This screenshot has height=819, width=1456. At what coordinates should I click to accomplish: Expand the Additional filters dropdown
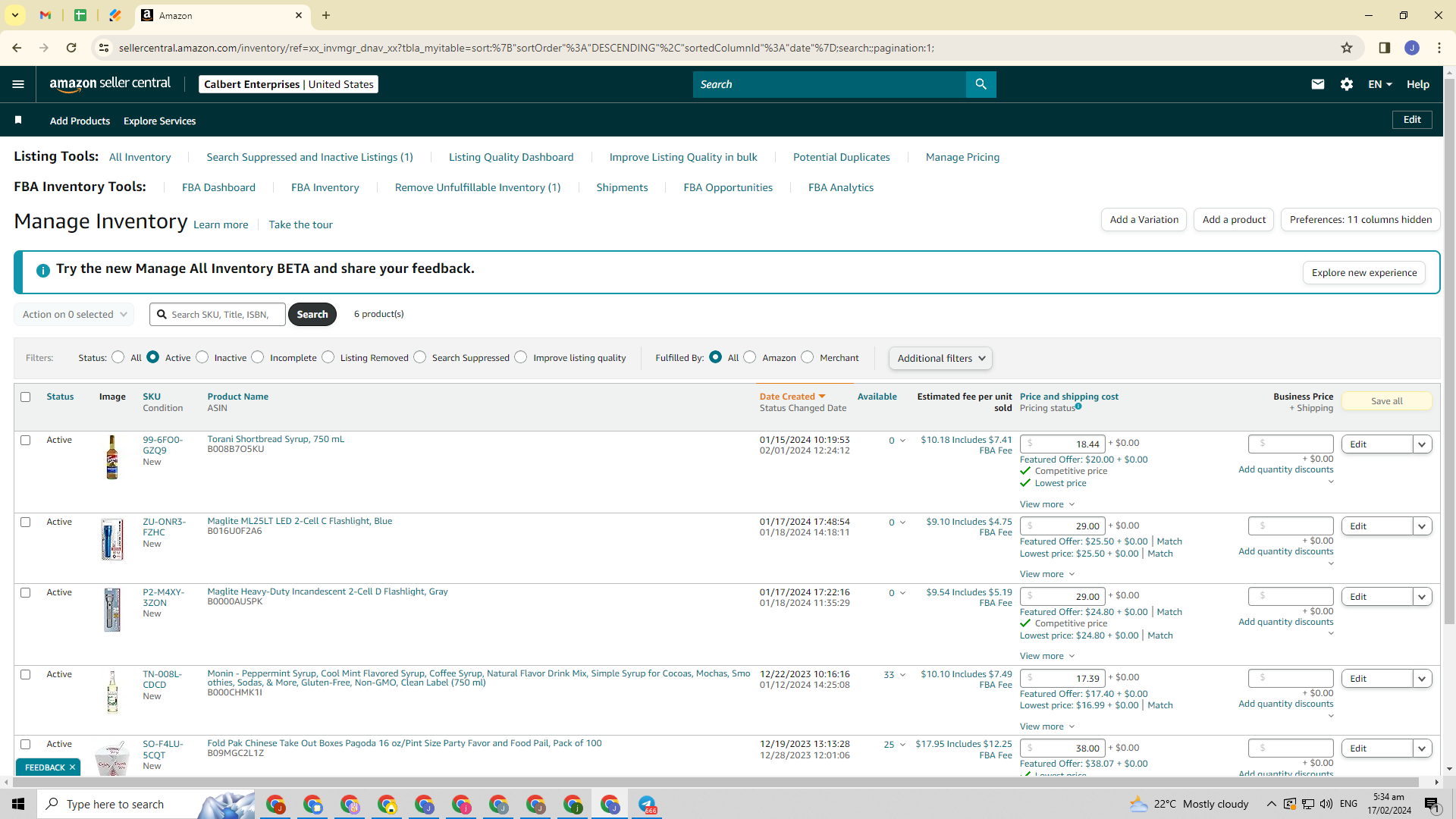tap(940, 358)
